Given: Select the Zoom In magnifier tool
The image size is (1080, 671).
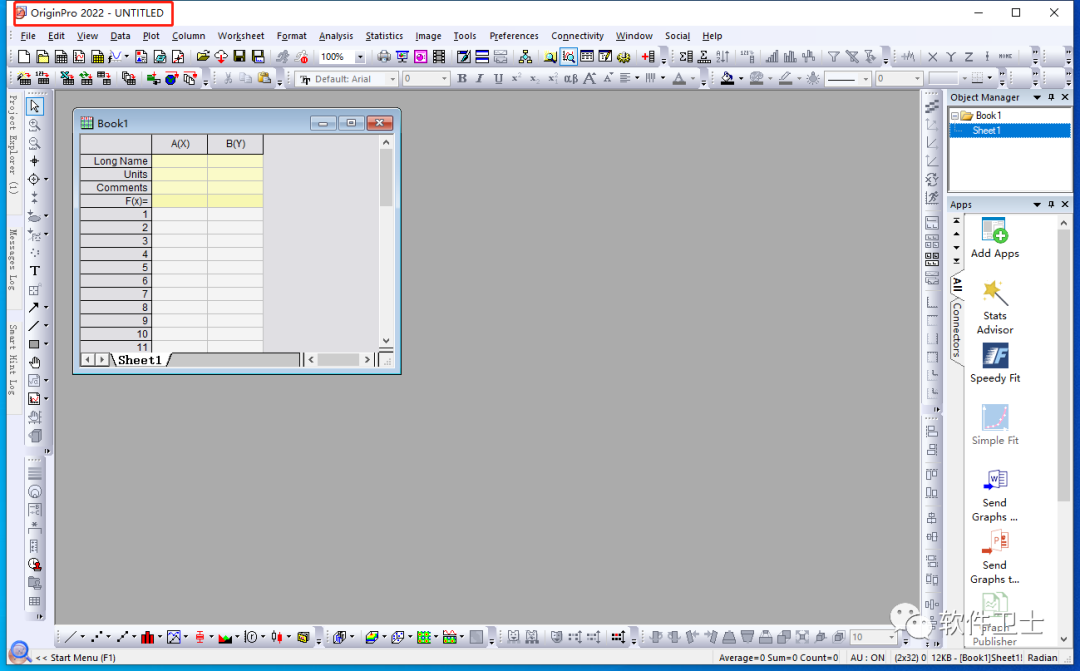Looking at the screenshot, I should point(34,125).
